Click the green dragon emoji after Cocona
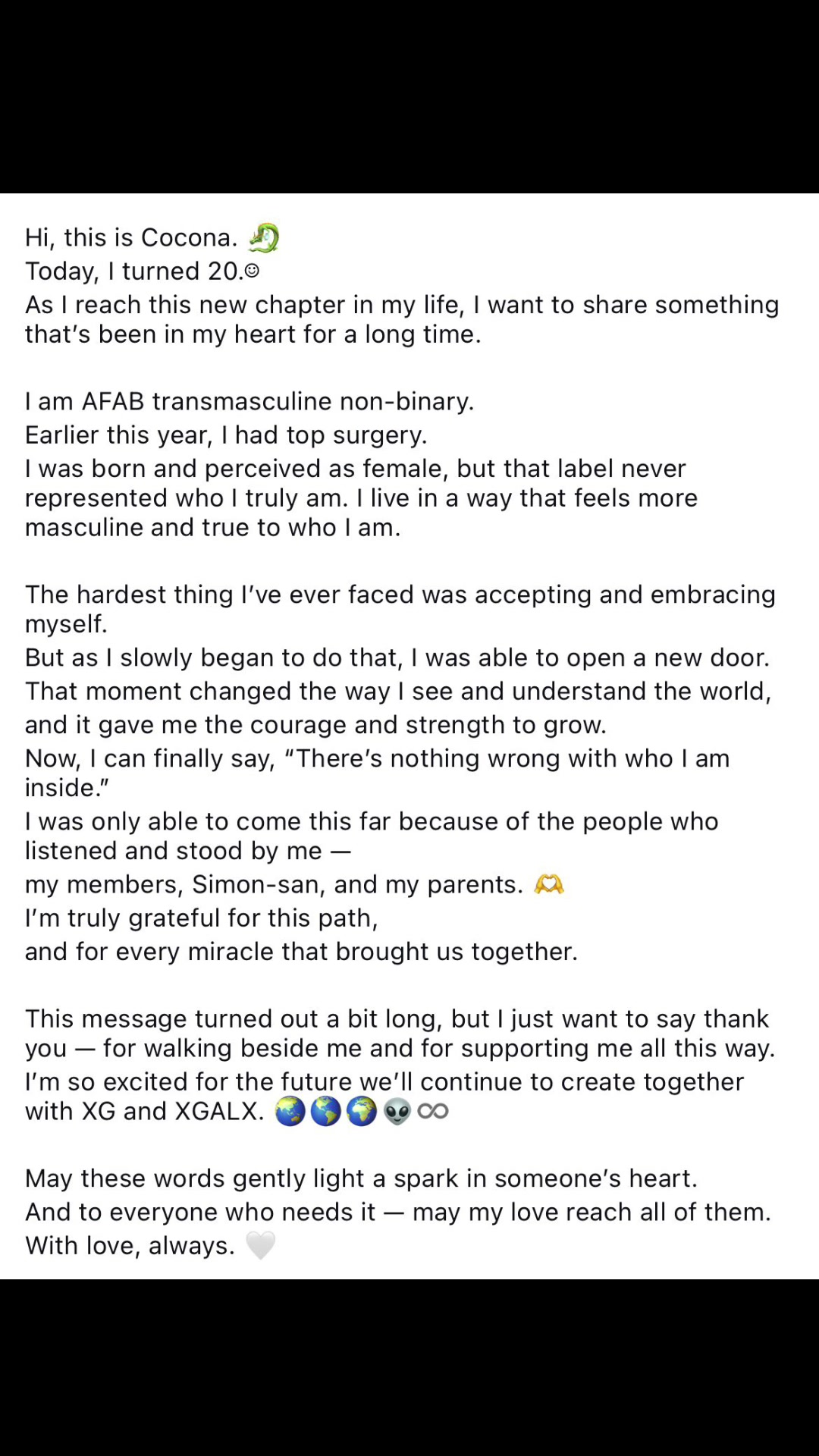This screenshot has height=1456, width=819. (264, 238)
